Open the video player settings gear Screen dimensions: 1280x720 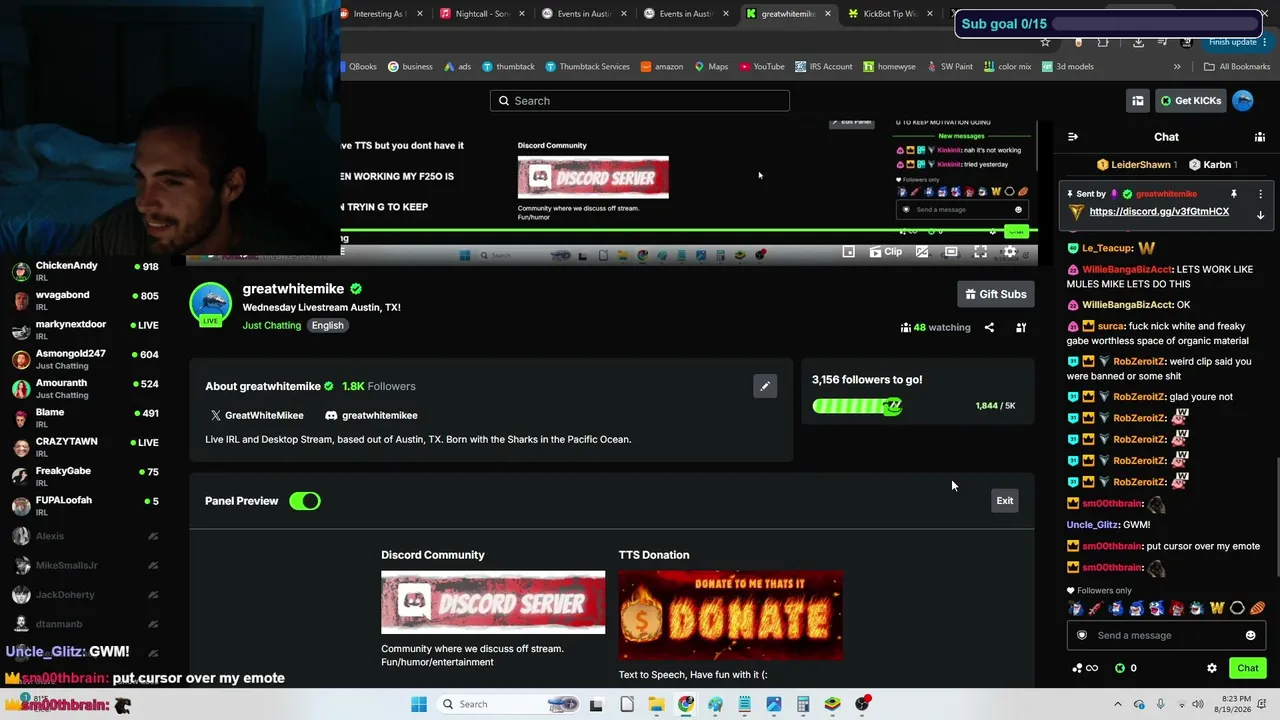point(1010,252)
